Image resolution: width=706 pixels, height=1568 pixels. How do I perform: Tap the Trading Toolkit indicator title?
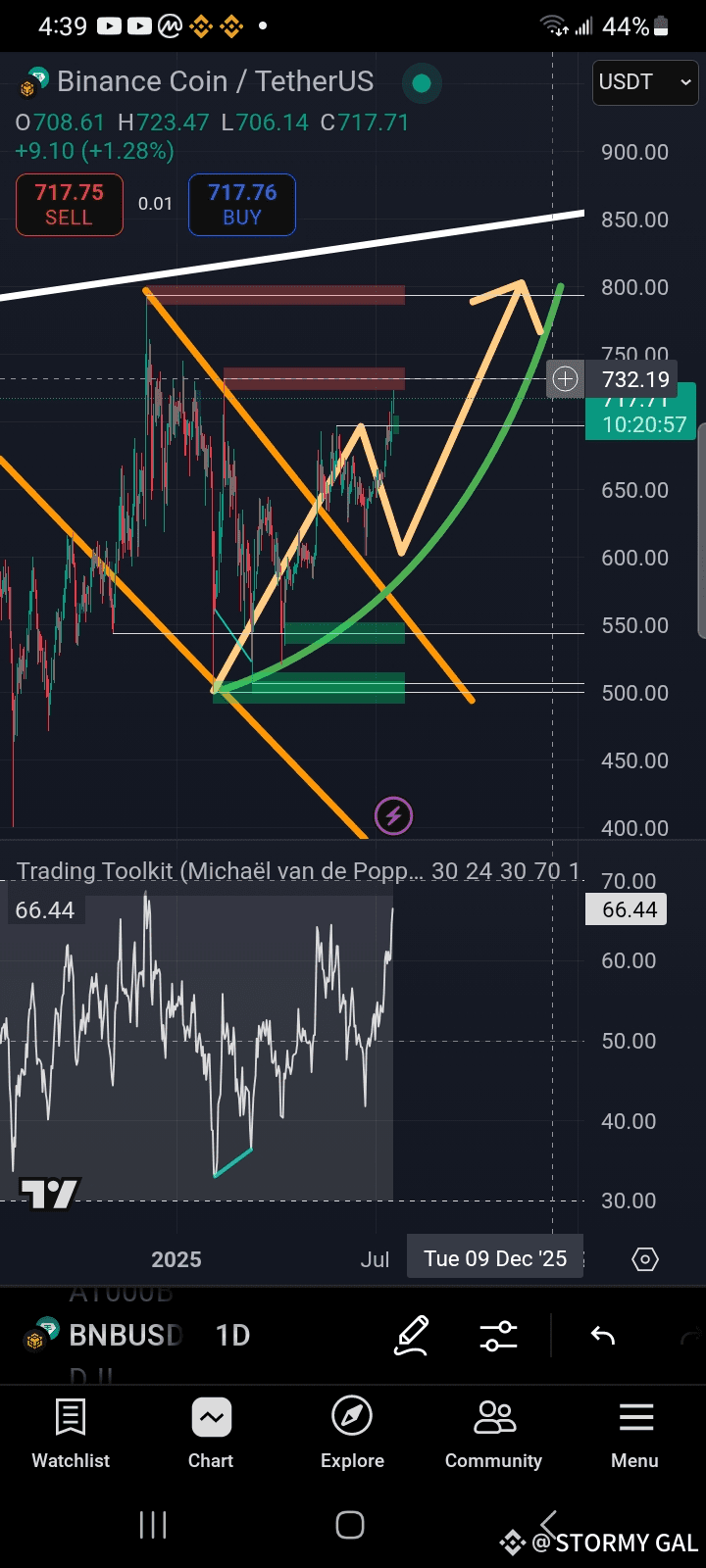(221, 870)
